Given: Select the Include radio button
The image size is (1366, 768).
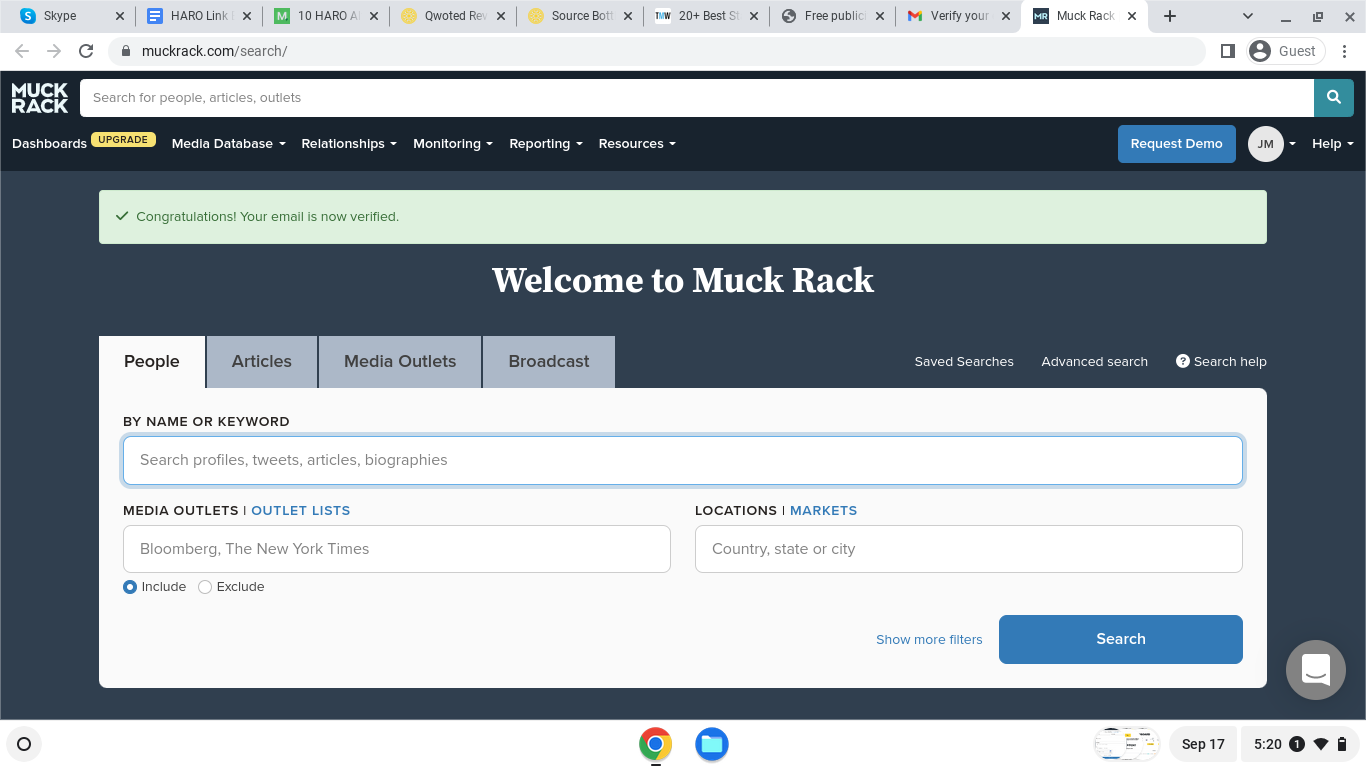Looking at the screenshot, I should coord(130,587).
